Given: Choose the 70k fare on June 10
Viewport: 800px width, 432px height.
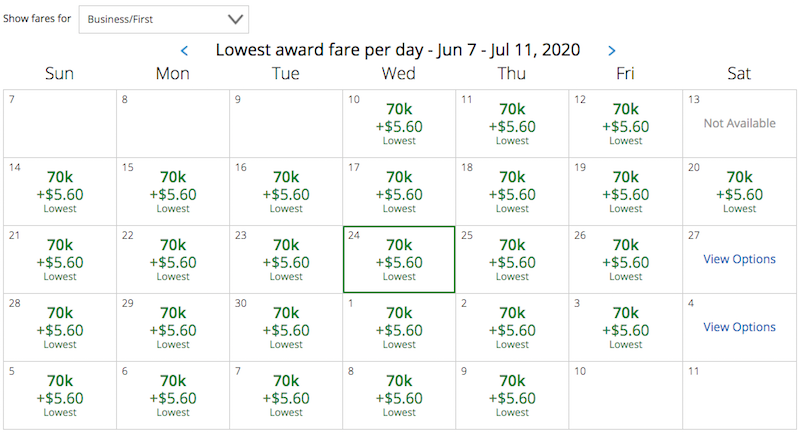Looking at the screenshot, I should point(399,124).
